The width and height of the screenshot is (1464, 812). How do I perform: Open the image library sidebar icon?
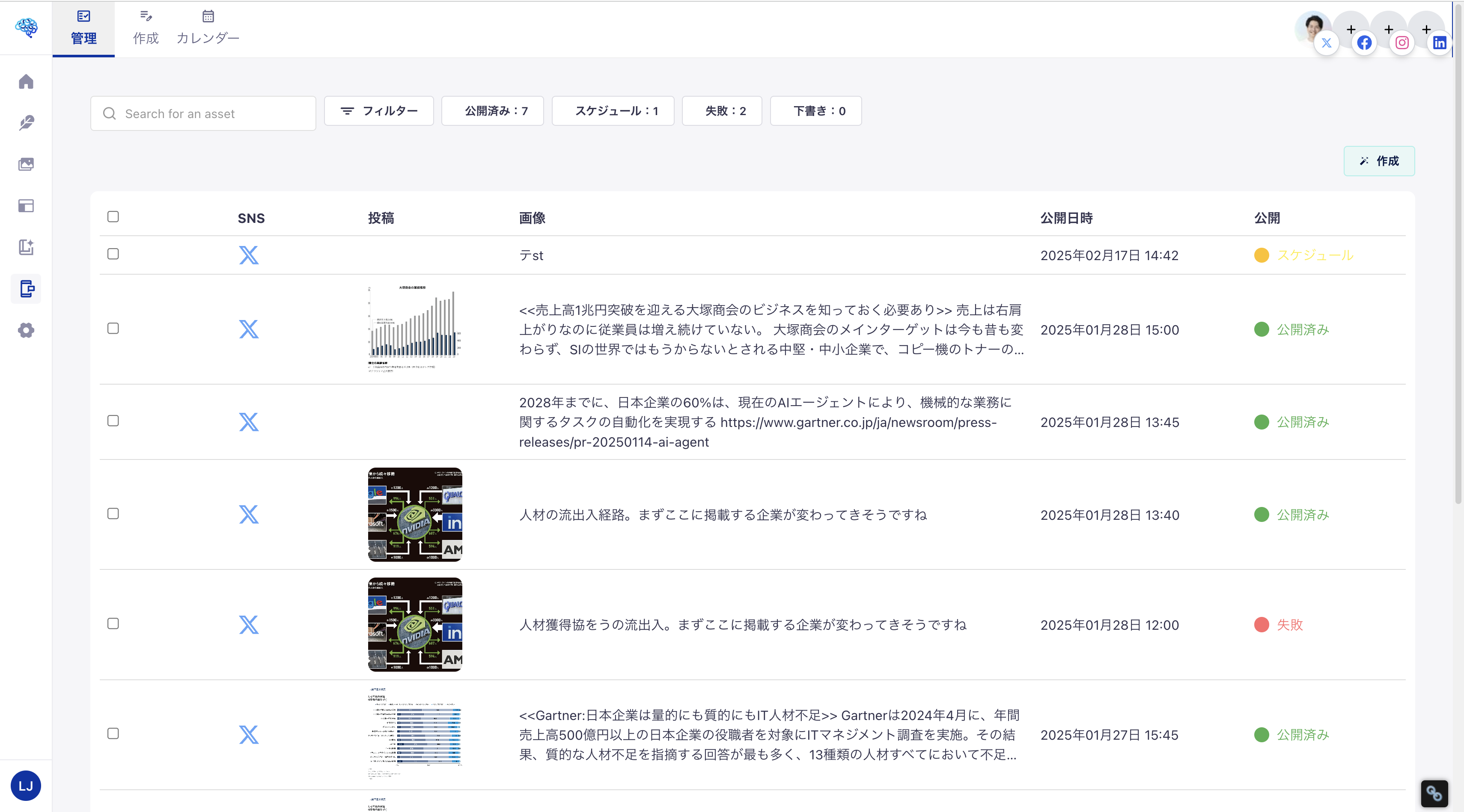click(x=26, y=164)
